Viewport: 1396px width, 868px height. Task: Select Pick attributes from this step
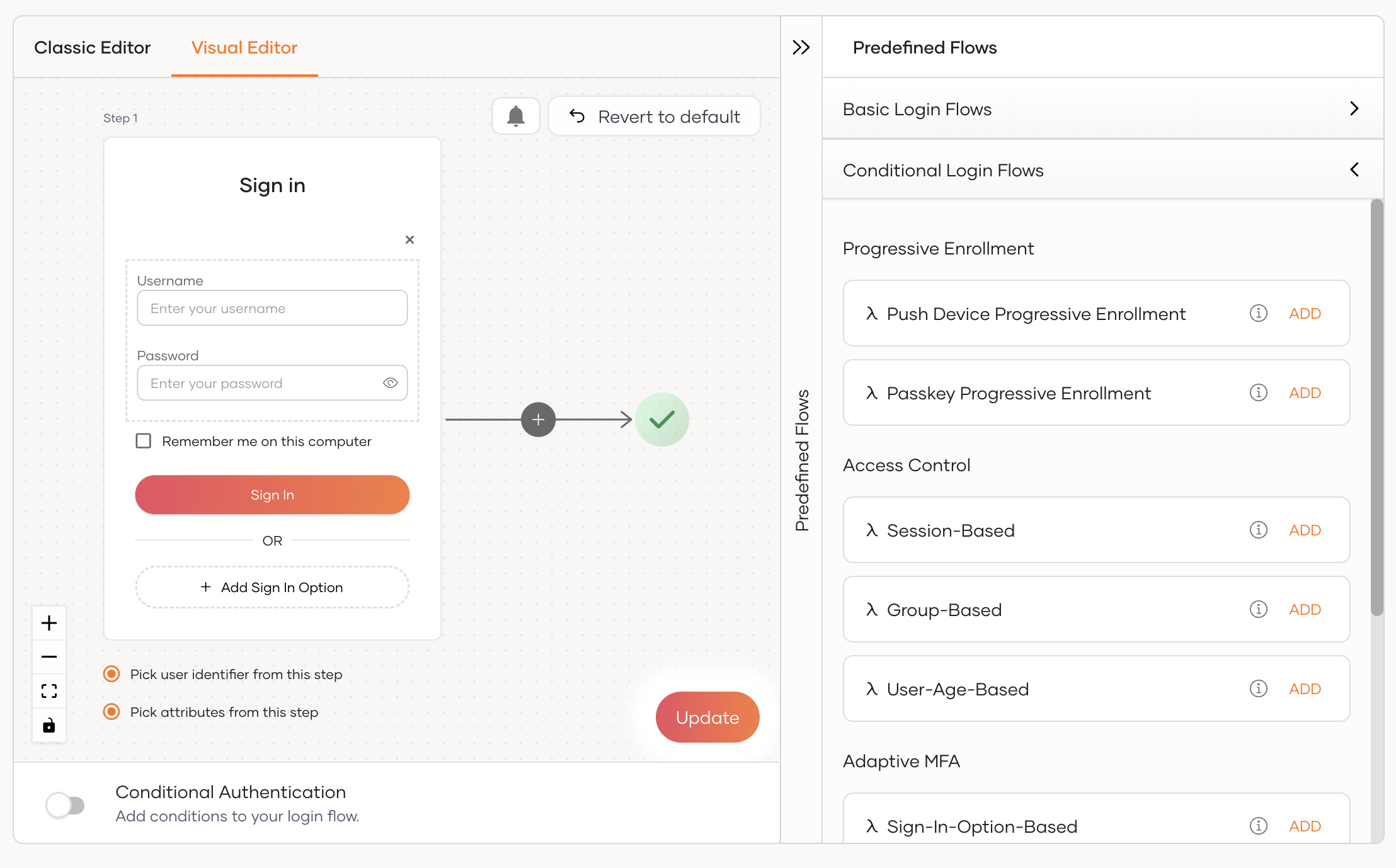coord(112,712)
